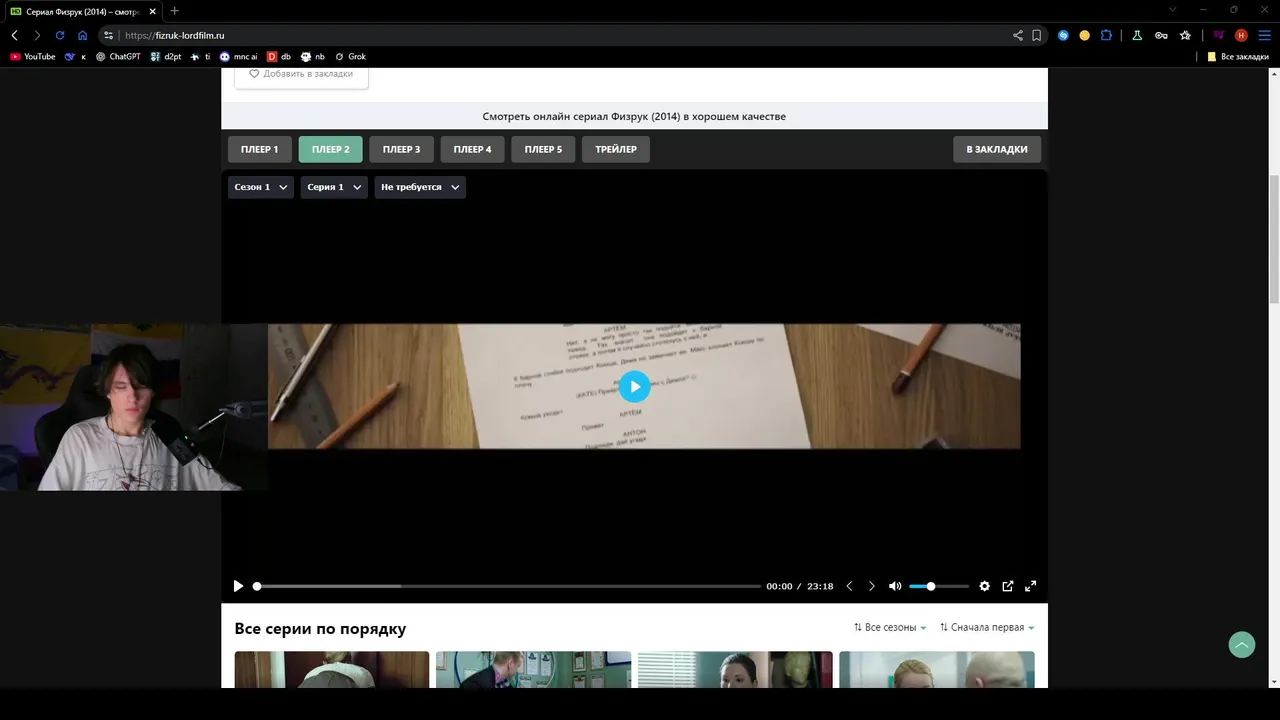The width and height of the screenshot is (1280, 720).
Task: Skip to the next episode with the right arrow
Action: click(x=871, y=586)
